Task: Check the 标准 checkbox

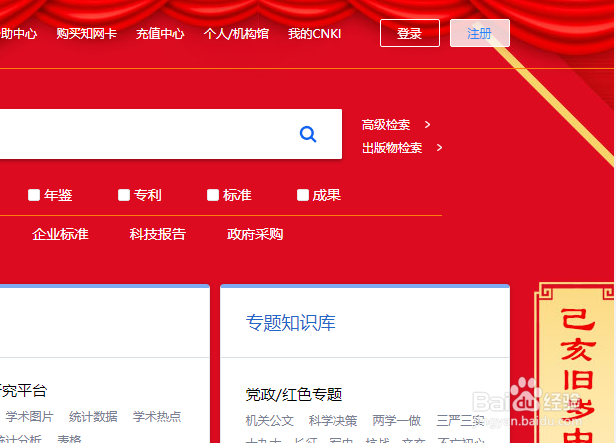Action: pos(213,195)
